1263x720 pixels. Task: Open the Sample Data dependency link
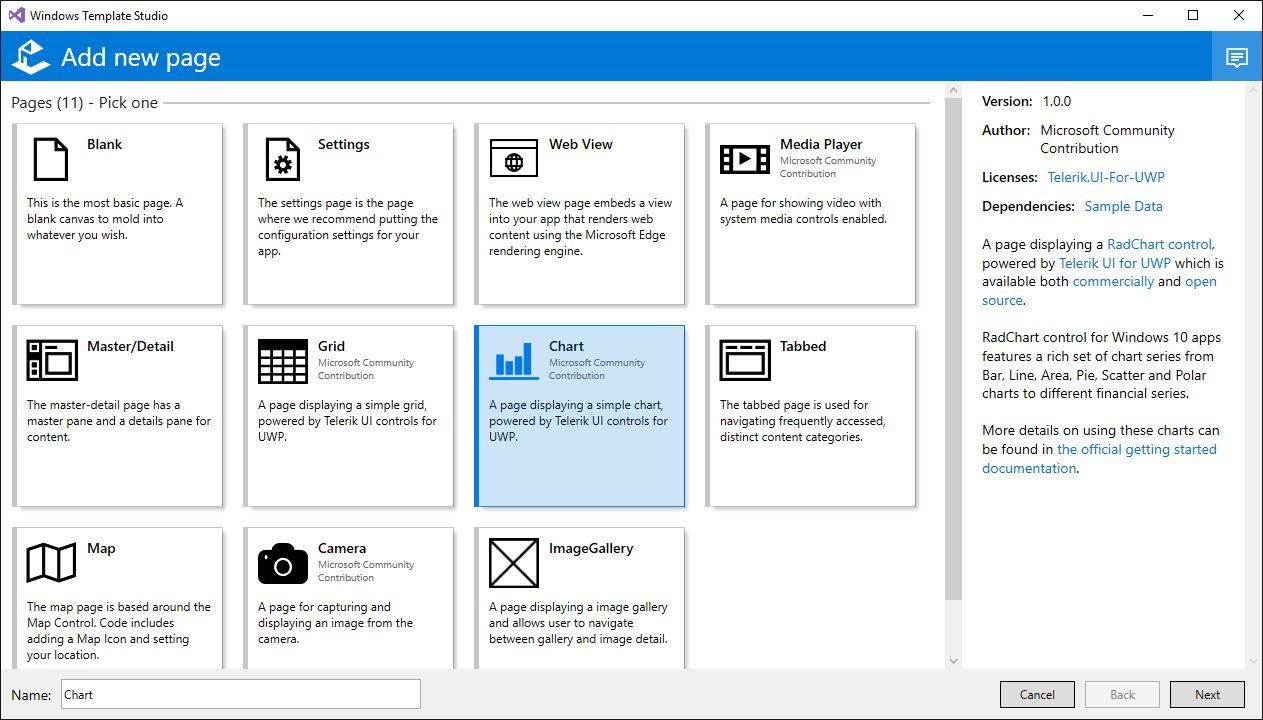pos(1123,206)
